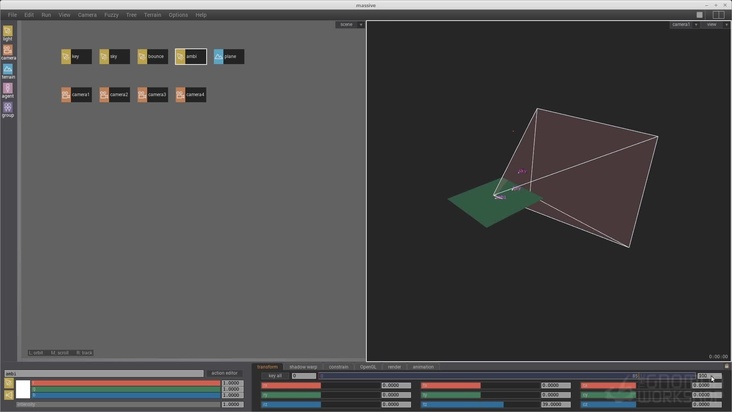Click the action editor button

[x=224, y=373]
